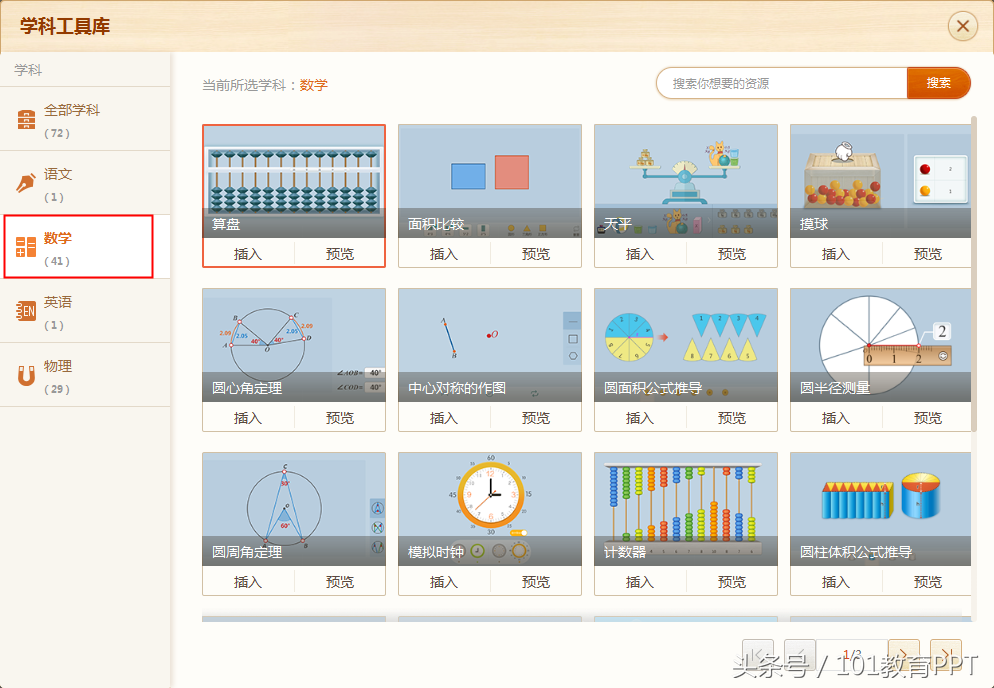Select the 天平 balance scale thumbnail
994x688 pixels.
(686, 181)
